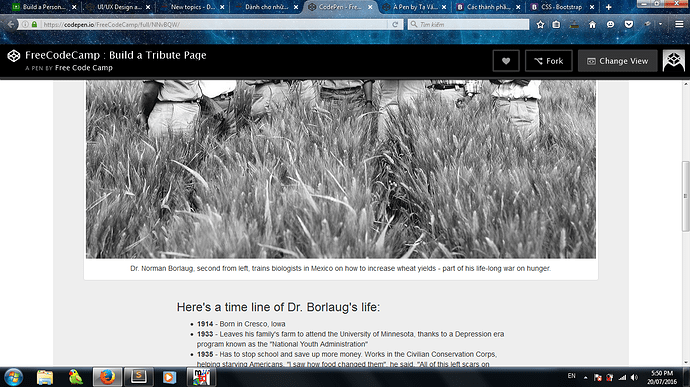Click the wheat field photo of Dr. Borlaug

pos(341,169)
